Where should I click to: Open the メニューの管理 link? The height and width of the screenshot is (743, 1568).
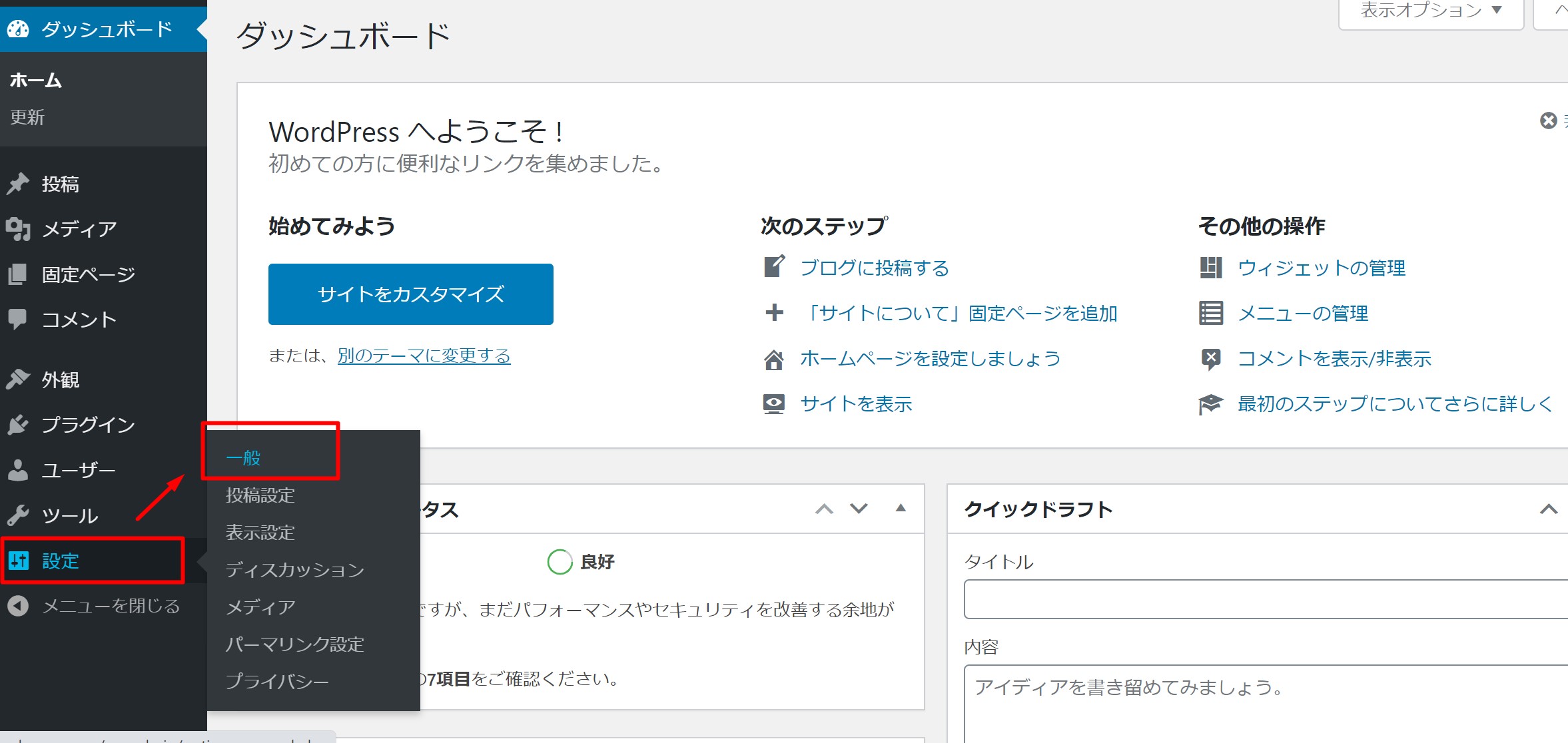pos(1303,313)
